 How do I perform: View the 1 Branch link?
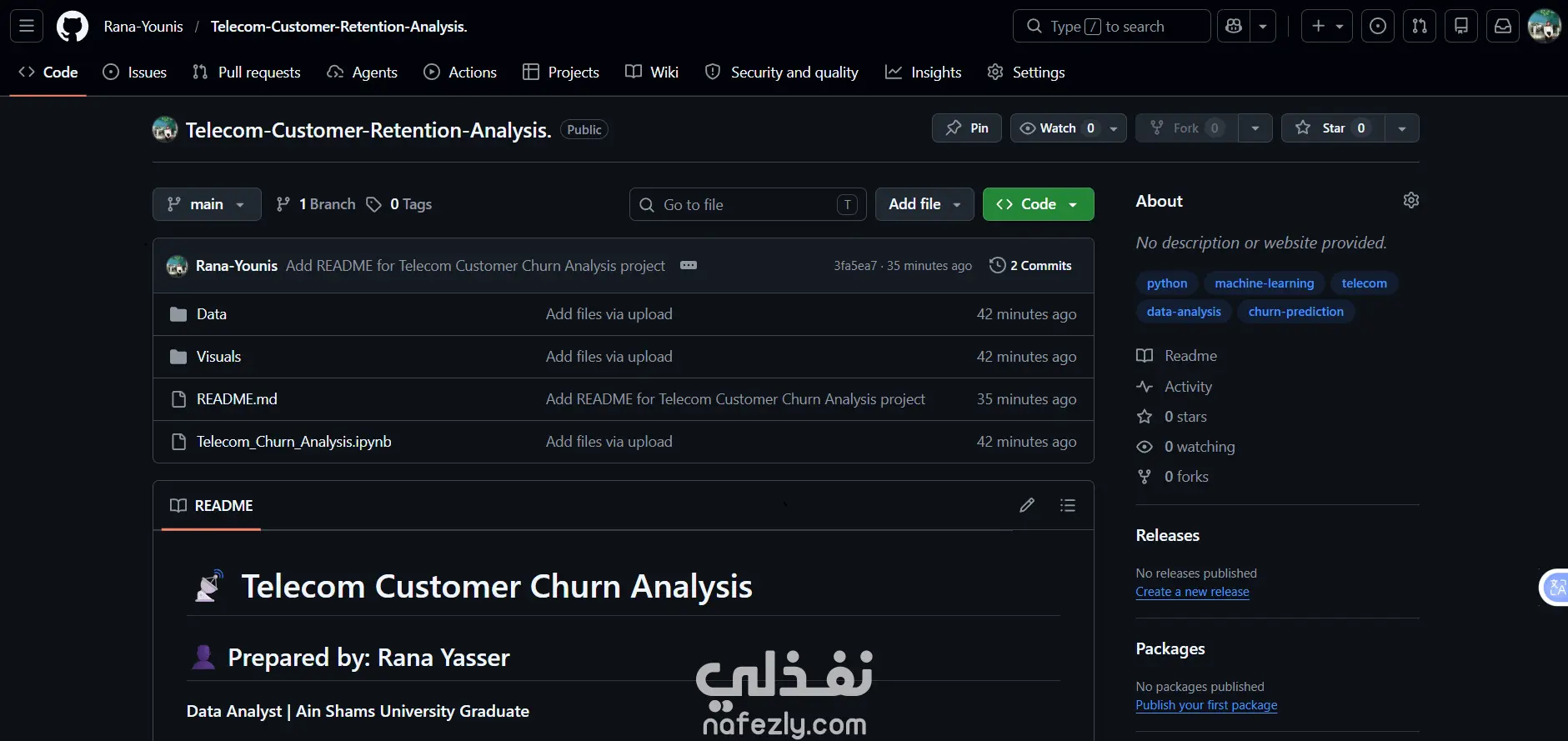click(316, 204)
